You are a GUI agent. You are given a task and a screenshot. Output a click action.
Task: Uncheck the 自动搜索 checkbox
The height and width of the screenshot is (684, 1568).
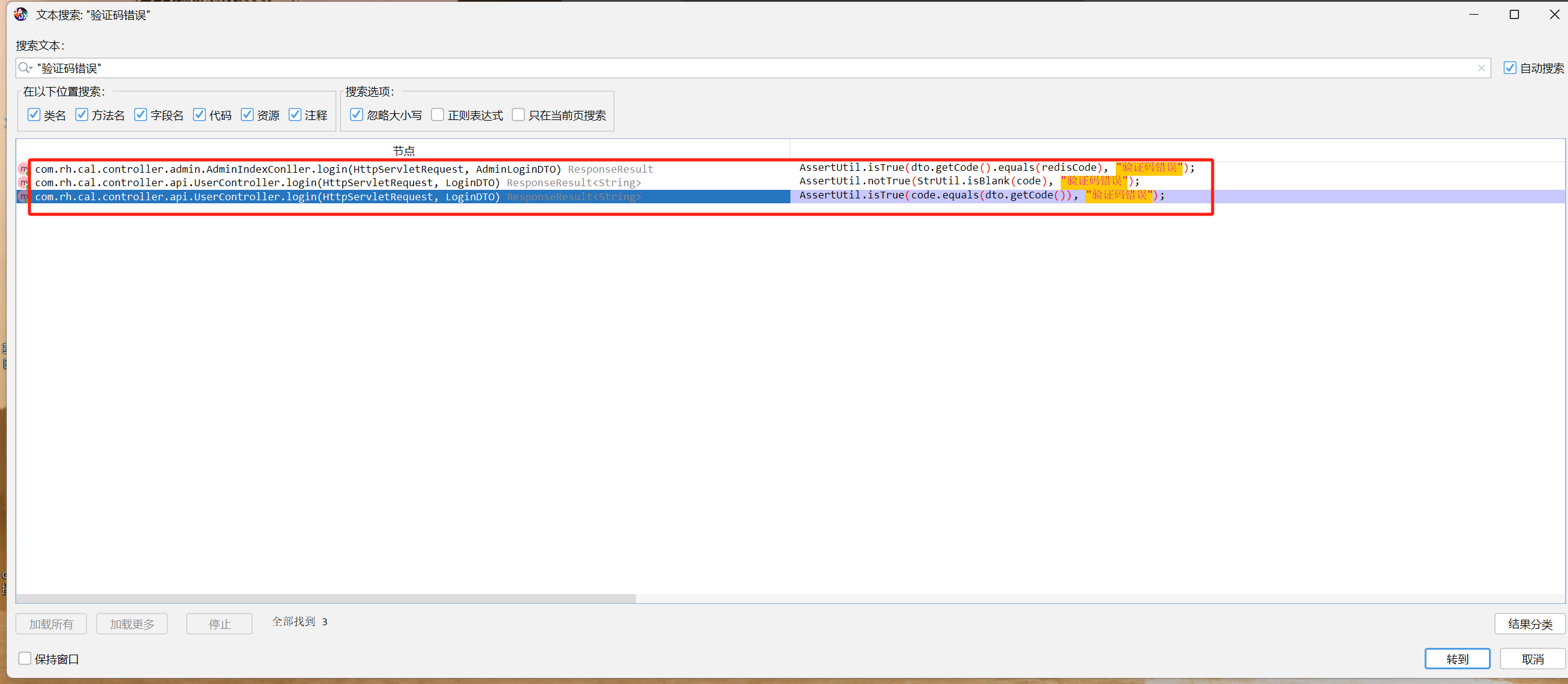pyautogui.click(x=1510, y=68)
